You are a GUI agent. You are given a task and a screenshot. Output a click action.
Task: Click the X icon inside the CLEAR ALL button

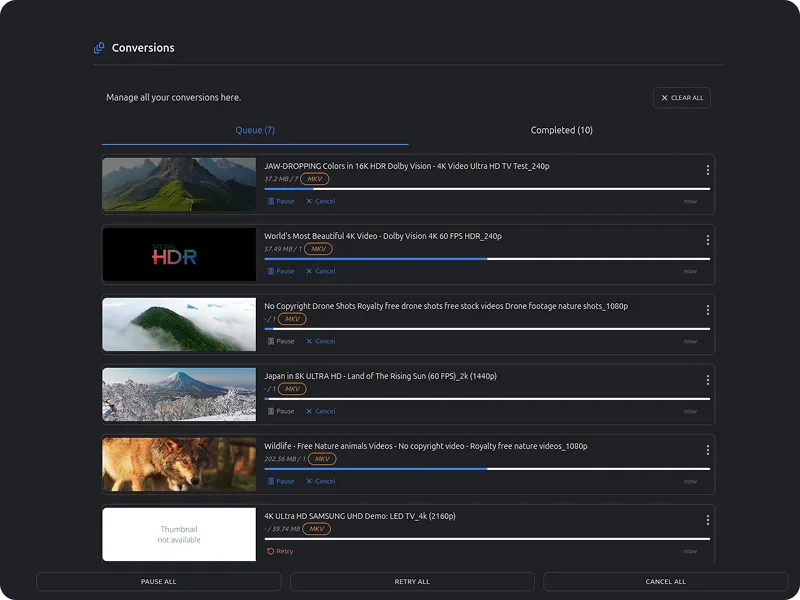click(664, 97)
